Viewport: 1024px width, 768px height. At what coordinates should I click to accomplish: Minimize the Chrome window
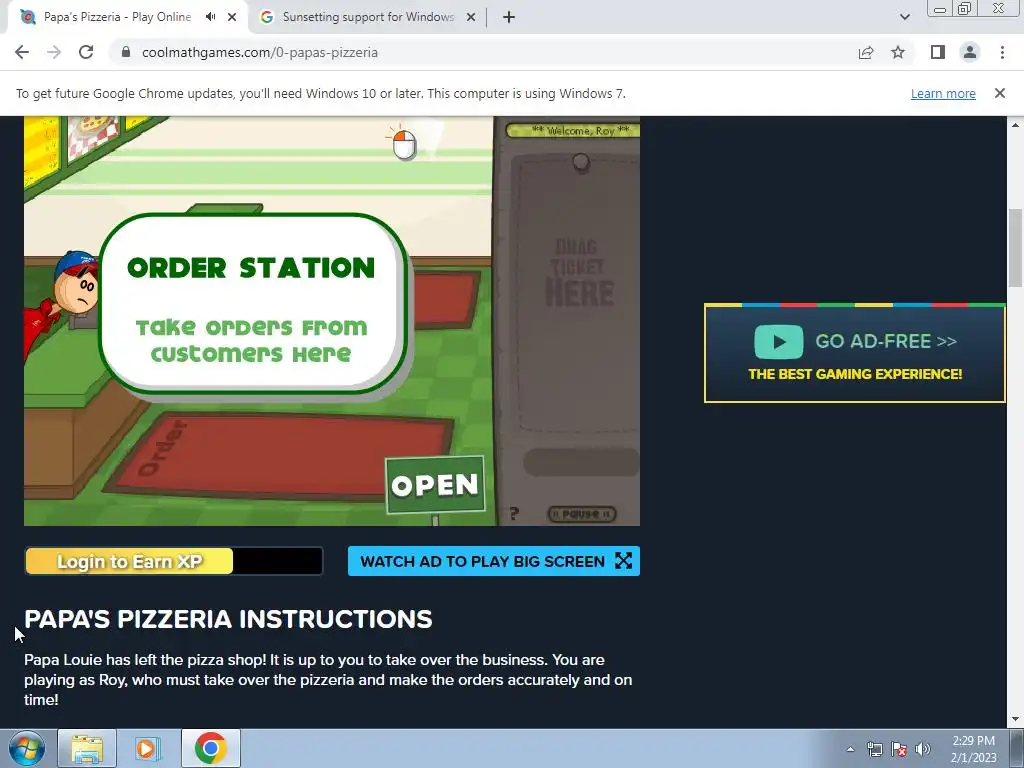[940, 9]
